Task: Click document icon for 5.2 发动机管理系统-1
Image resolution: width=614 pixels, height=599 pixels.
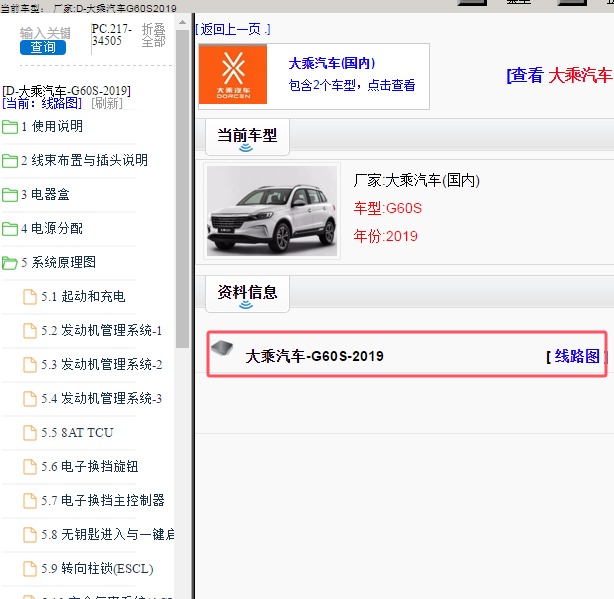Action: 30,331
